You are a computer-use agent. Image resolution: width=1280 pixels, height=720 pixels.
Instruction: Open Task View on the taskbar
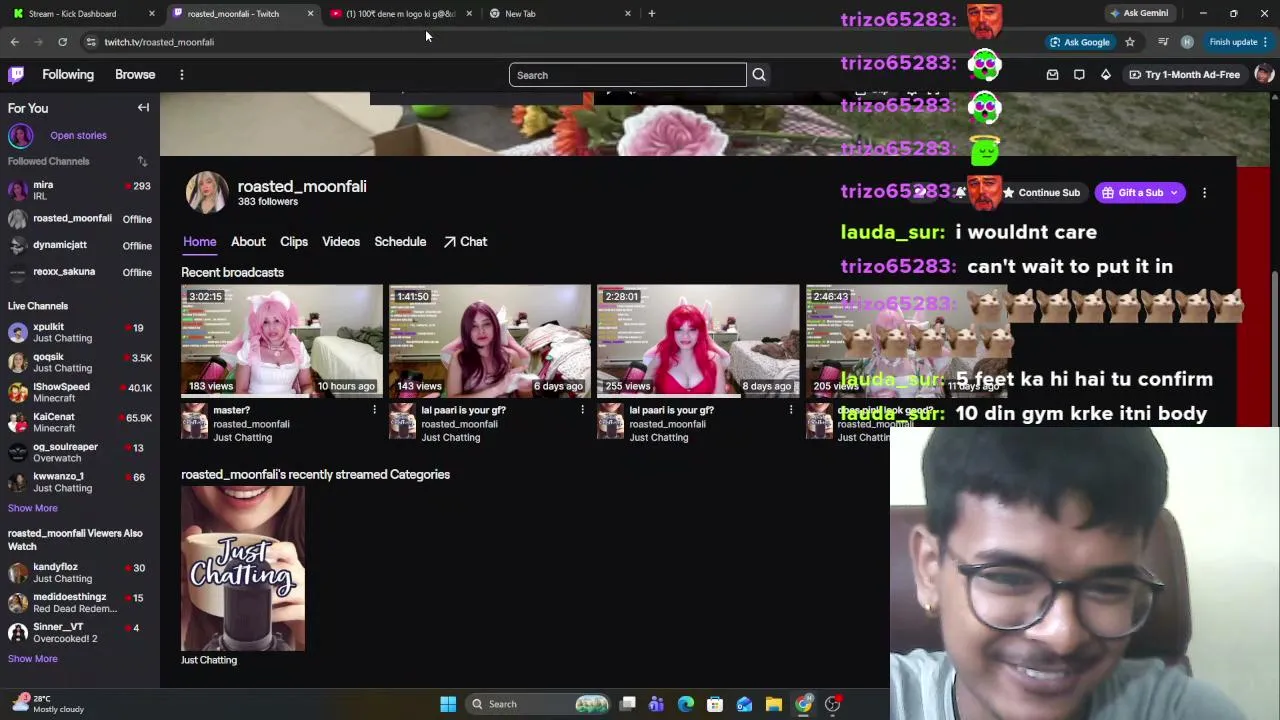pyautogui.click(x=628, y=704)
